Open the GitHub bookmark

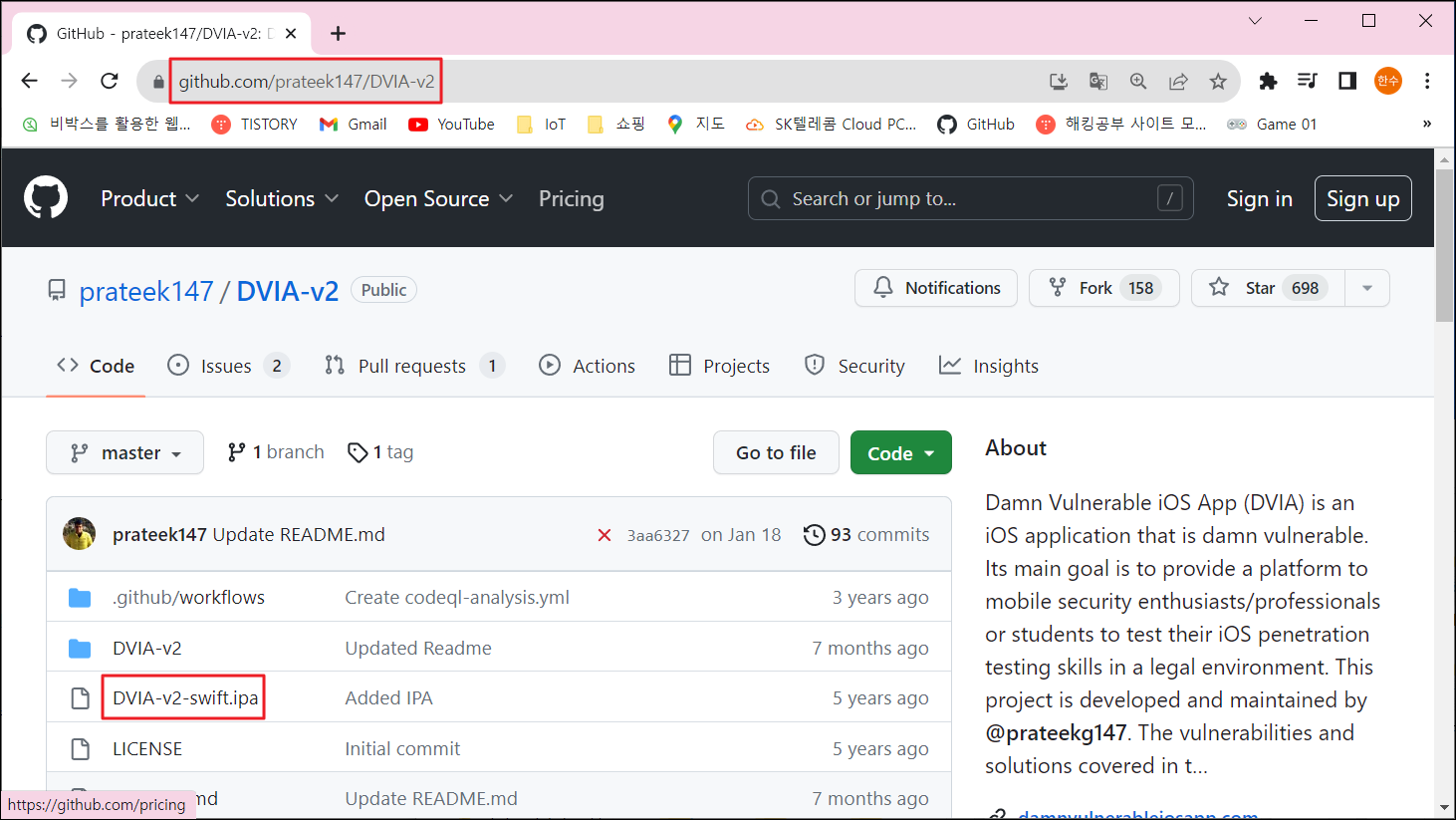point(976,124)
